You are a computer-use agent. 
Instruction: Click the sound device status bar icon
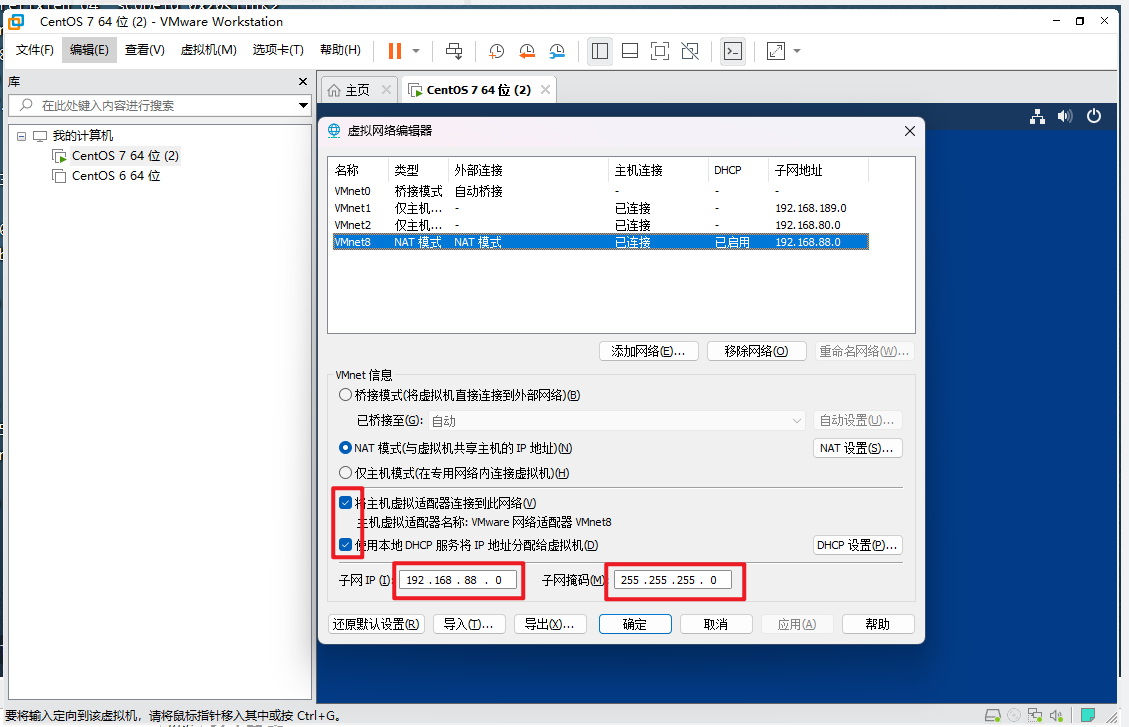tap(1056, 714)
